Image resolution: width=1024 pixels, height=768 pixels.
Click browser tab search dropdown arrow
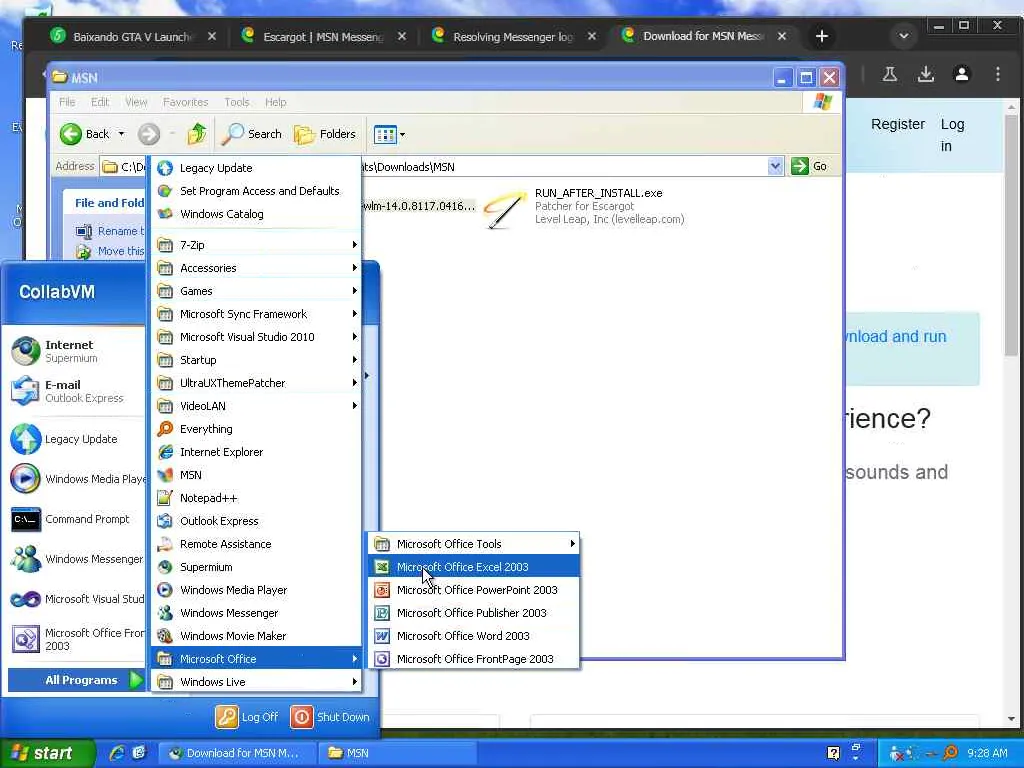tap(904, 36)
